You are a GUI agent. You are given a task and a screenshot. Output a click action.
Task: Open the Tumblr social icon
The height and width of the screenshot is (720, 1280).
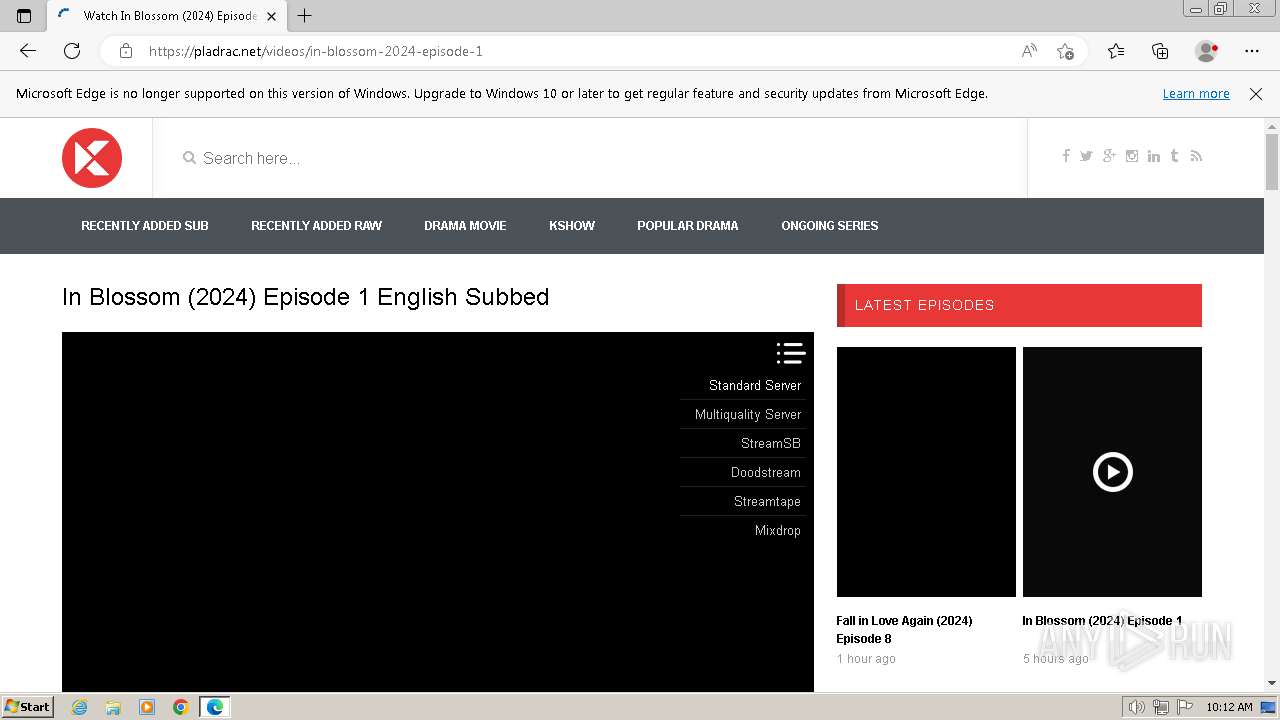coord(1174,156)
